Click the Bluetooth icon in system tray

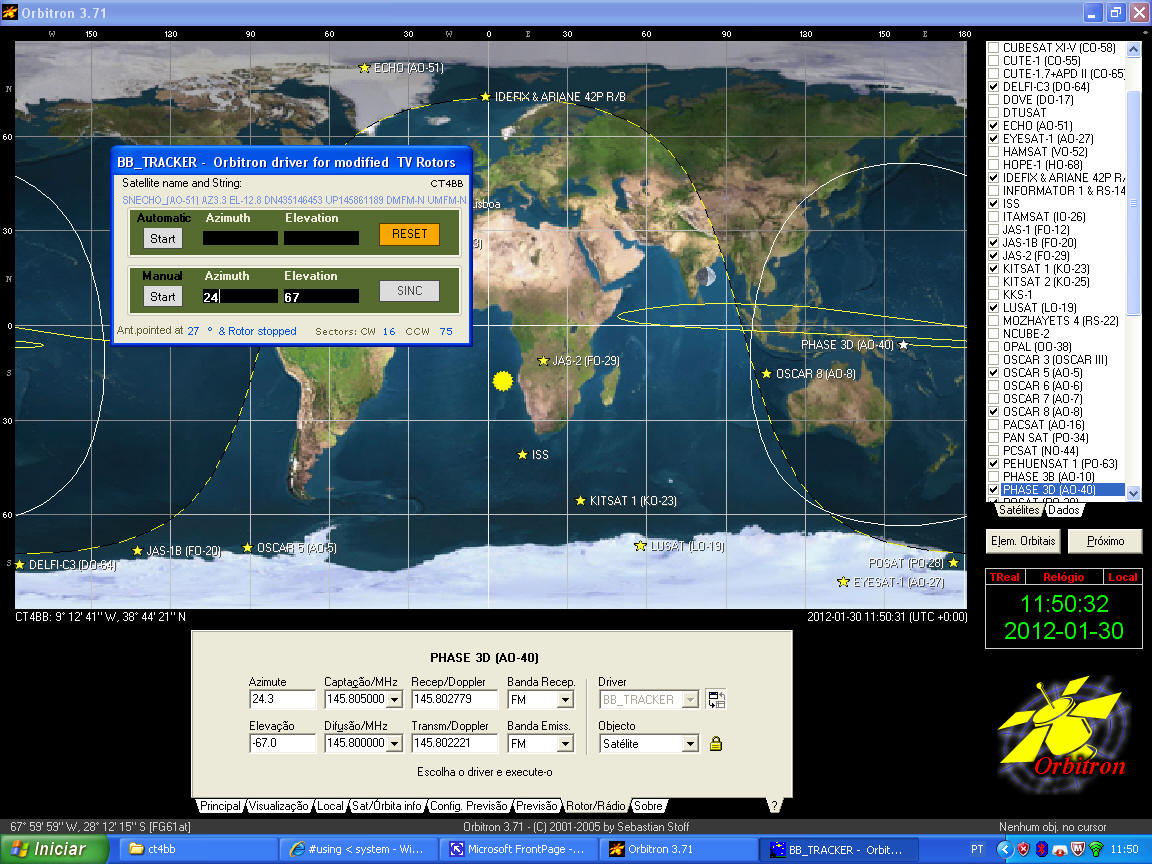(x=1041, y=849)
